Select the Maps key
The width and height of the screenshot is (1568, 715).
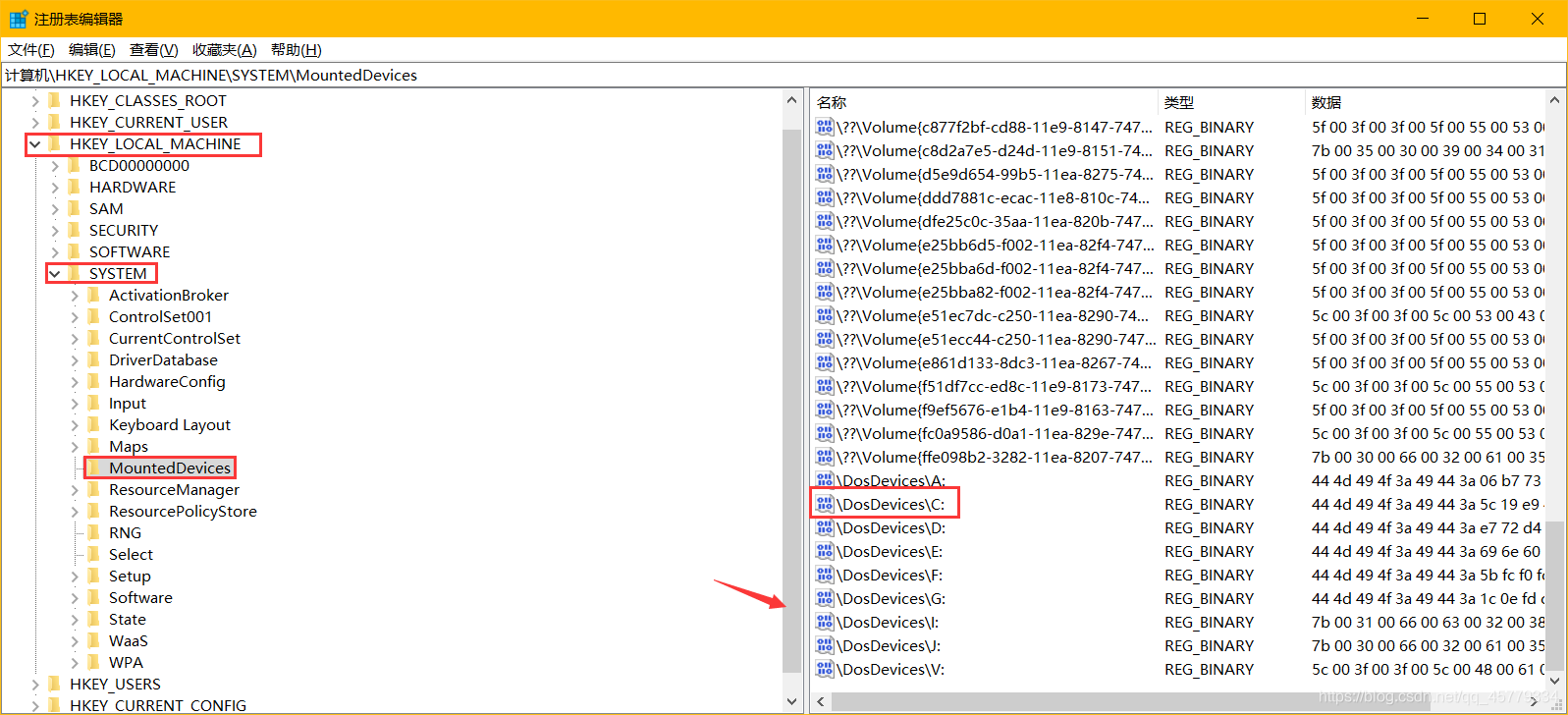point(129,446)
